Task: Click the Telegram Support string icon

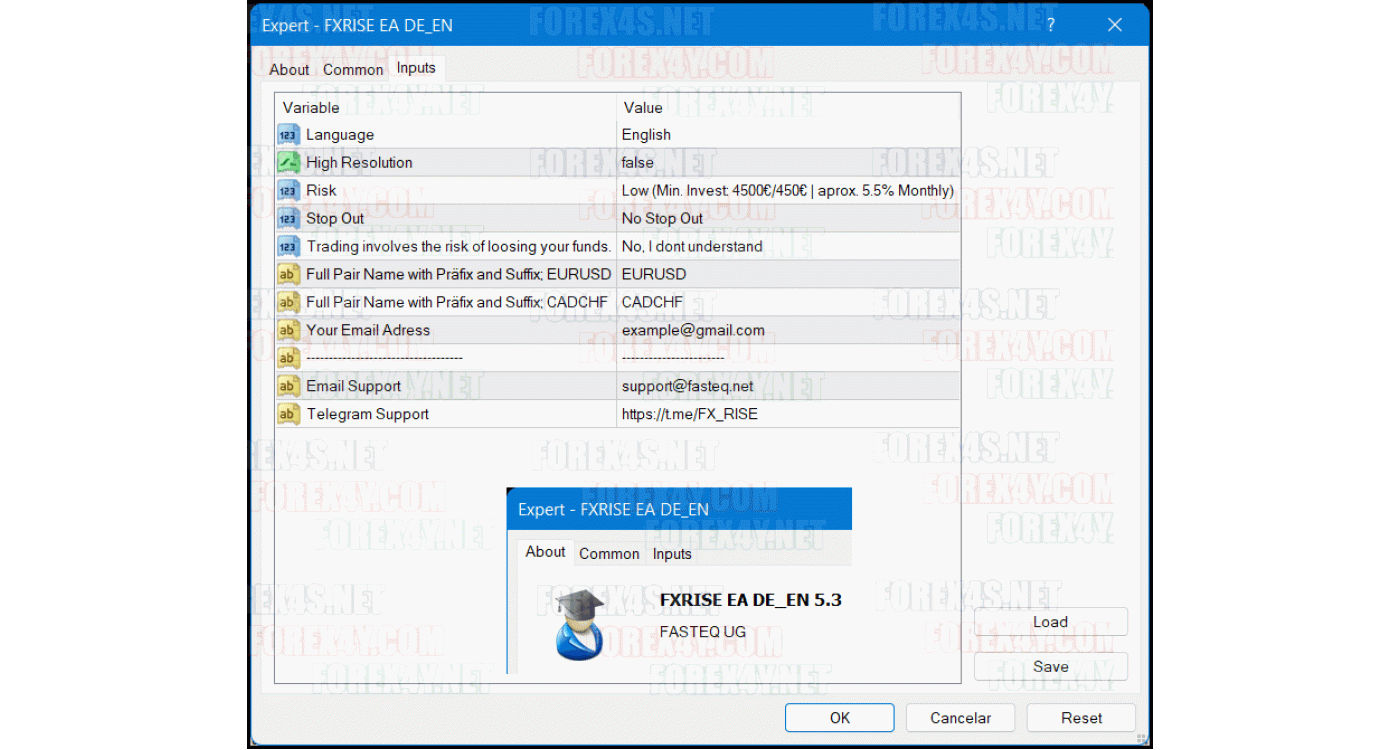Action: click(288, 415)
